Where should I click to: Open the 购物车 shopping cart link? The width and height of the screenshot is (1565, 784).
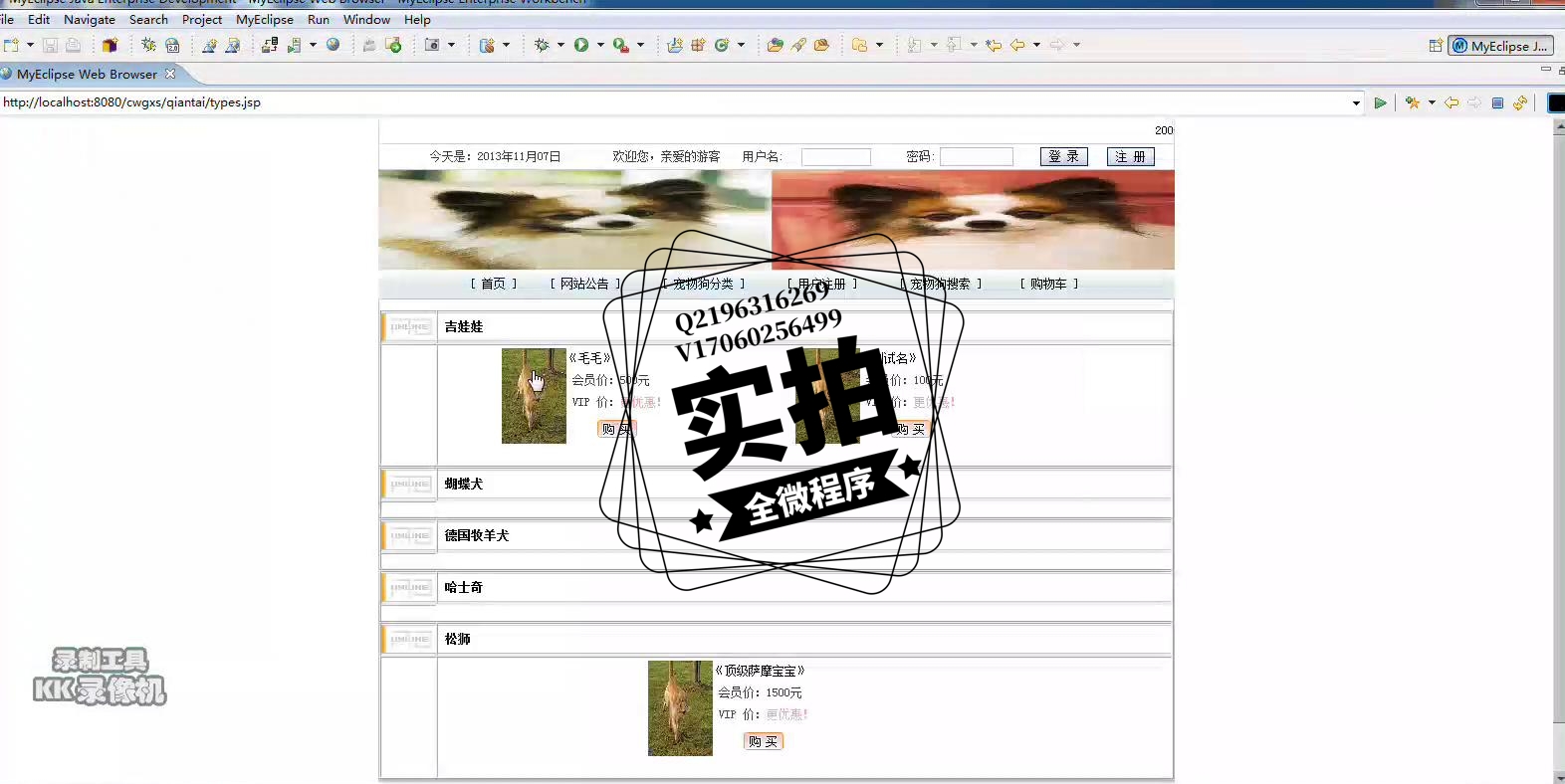click(x=1049, y=284)
